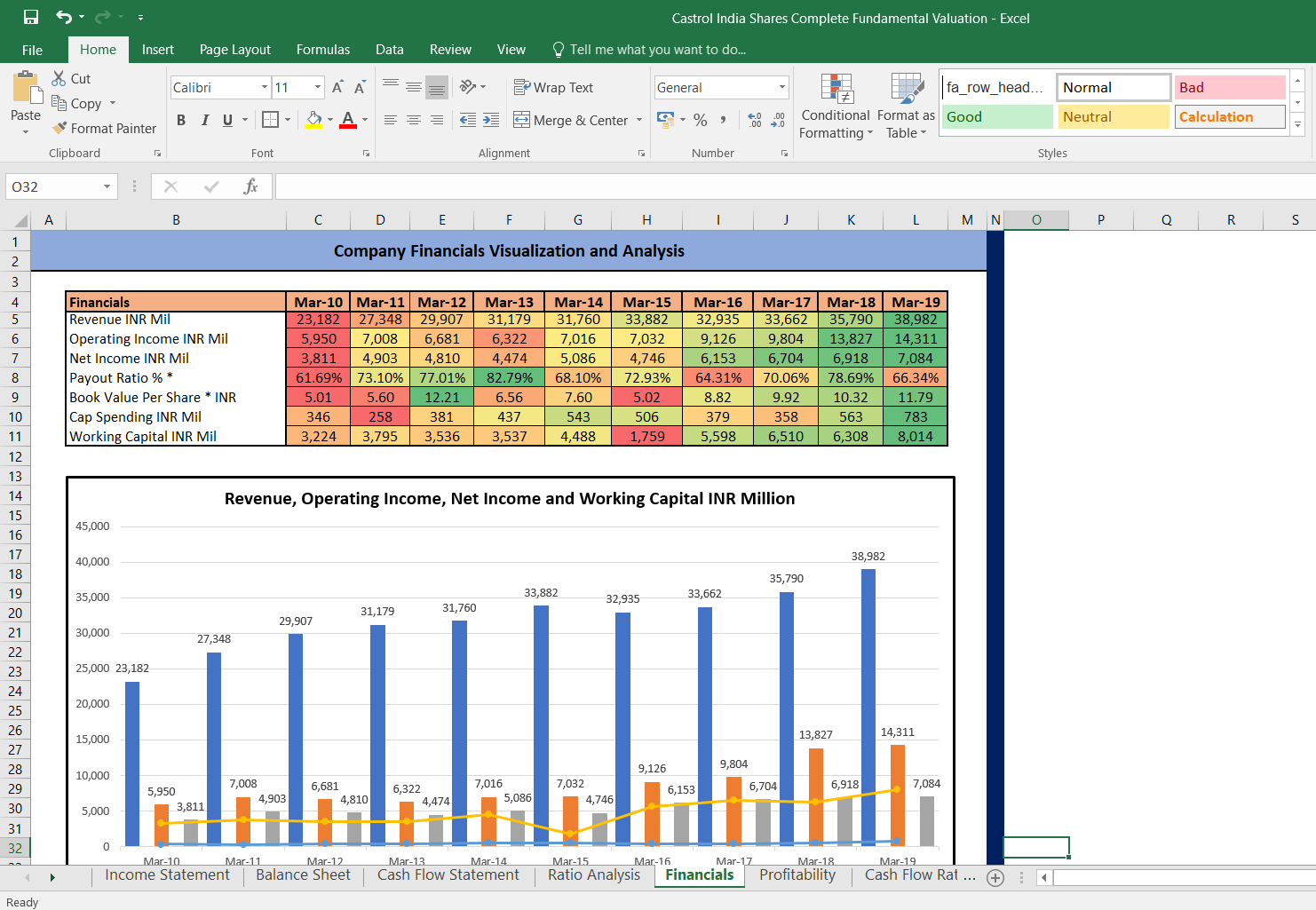
Task: Click the Undo arrow icon
Action: coord(63,17)
